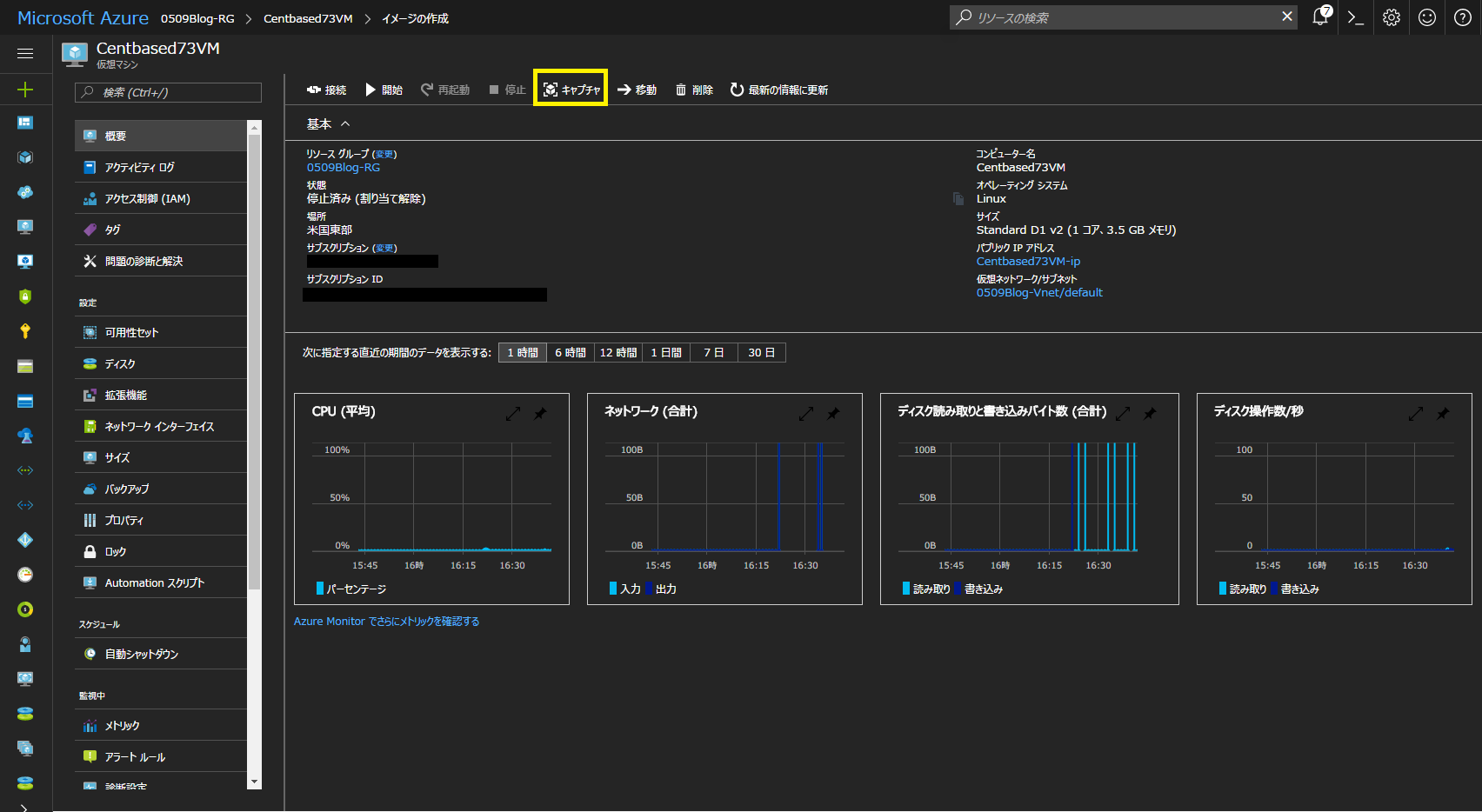Image resolution: width=1482 pixels, height=812 pixels.
Task: Open the portal settings gear icon
Action: click(x=1392, y=17)
